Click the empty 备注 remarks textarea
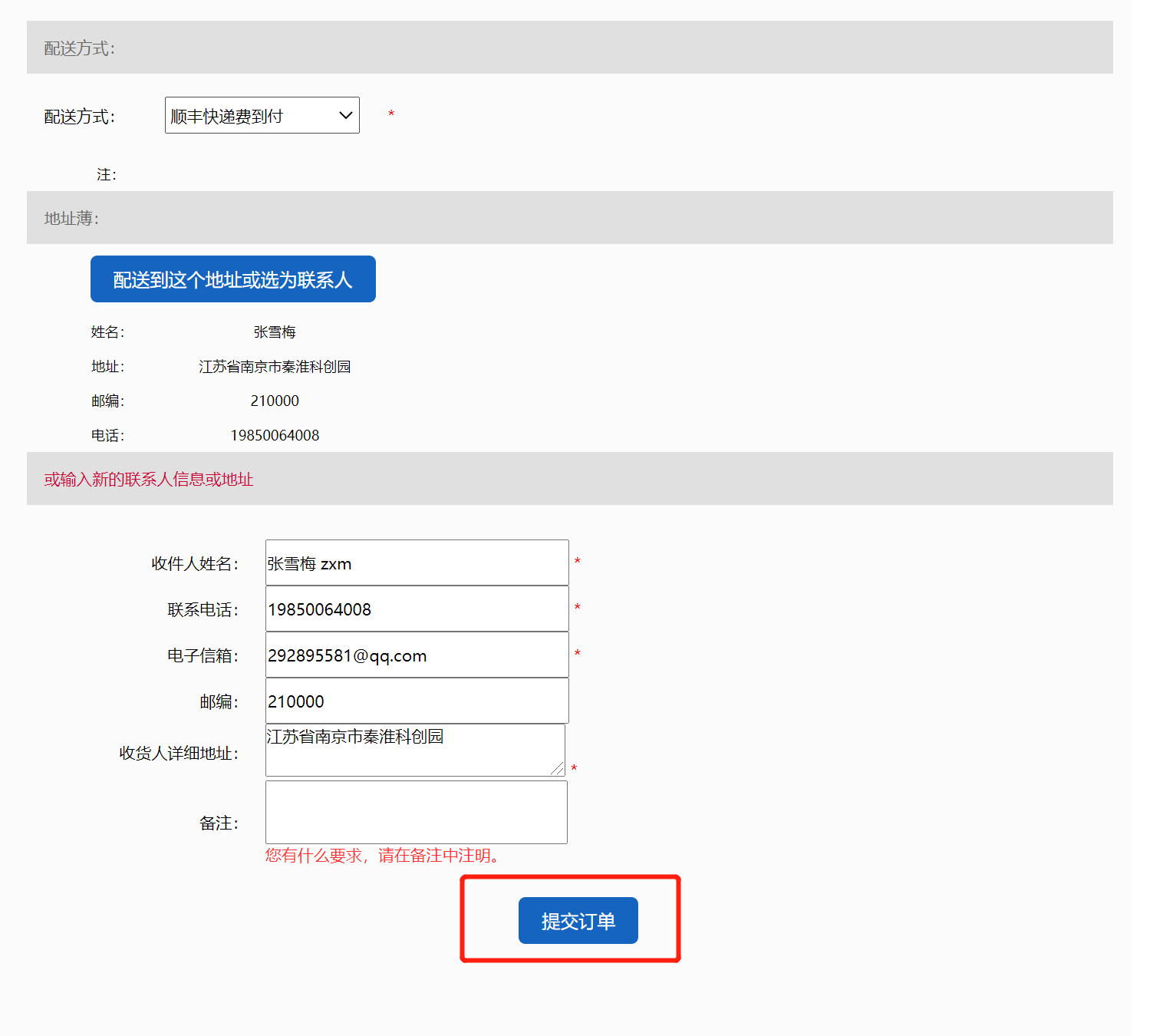The width and height of the screenshot is (1153, 1036). click(x=416, y=812)
